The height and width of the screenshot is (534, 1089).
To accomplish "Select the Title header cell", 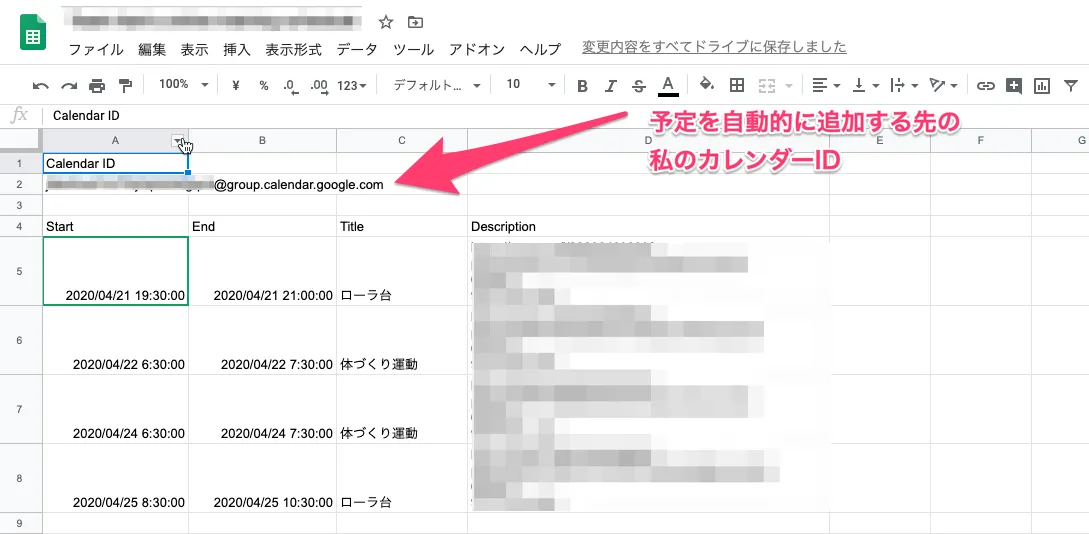I will (x=402, y=226).
